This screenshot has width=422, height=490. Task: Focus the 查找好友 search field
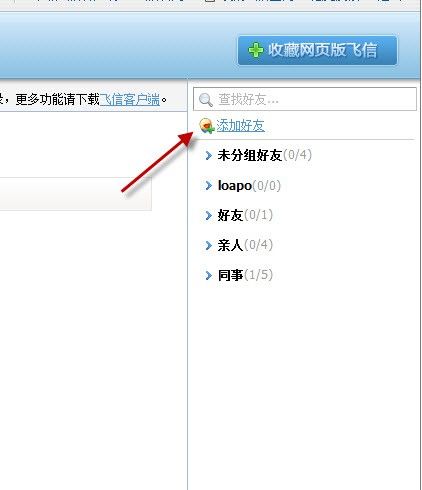click(305, 99)
